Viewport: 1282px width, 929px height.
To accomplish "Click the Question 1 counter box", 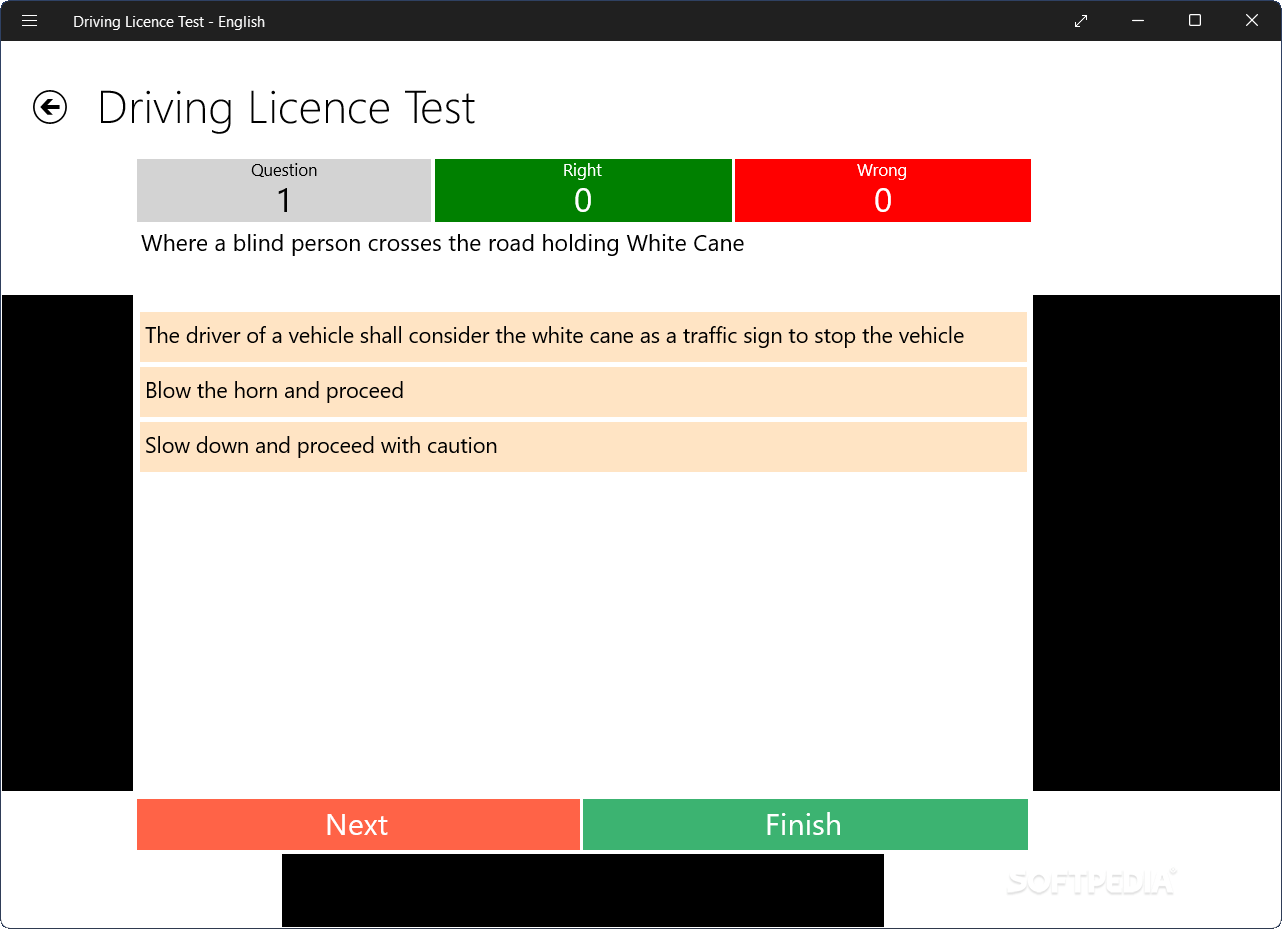I will click(283, 190).
